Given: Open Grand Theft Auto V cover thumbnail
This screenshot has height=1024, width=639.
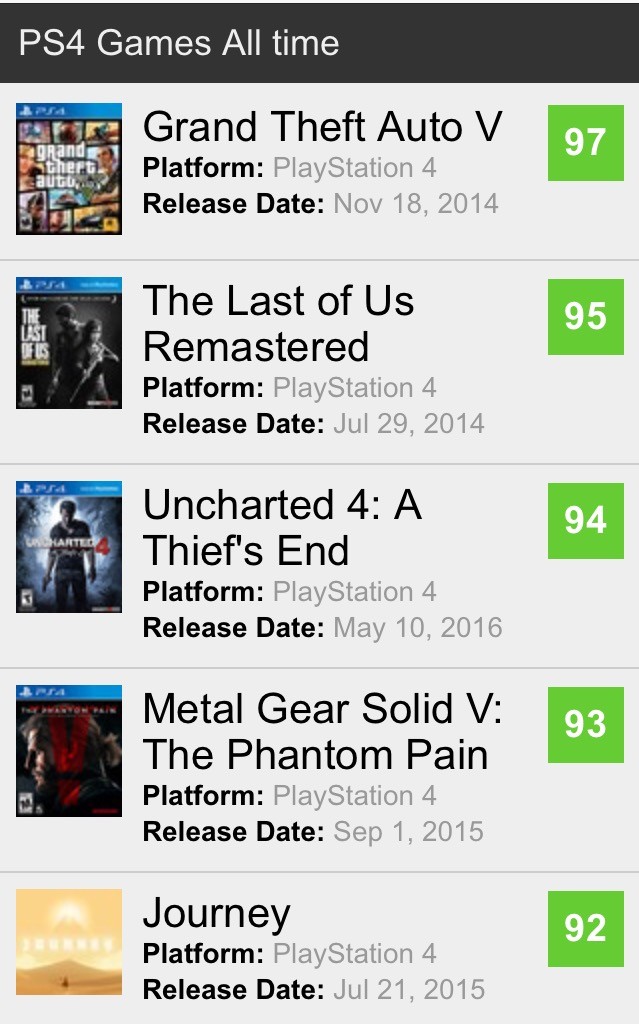Looking at the screenshot, I should [x=69, y=168].
